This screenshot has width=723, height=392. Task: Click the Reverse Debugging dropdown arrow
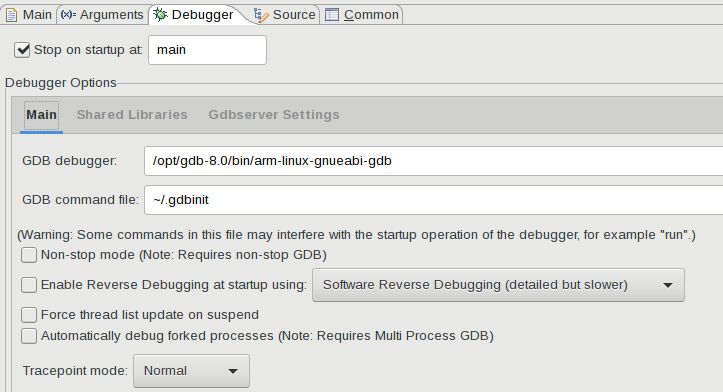coord(668,285)
